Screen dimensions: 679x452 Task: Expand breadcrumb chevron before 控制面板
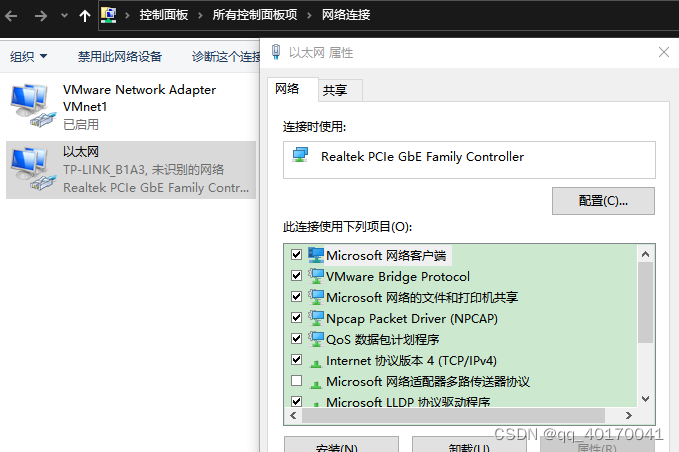tap(127, 16)
